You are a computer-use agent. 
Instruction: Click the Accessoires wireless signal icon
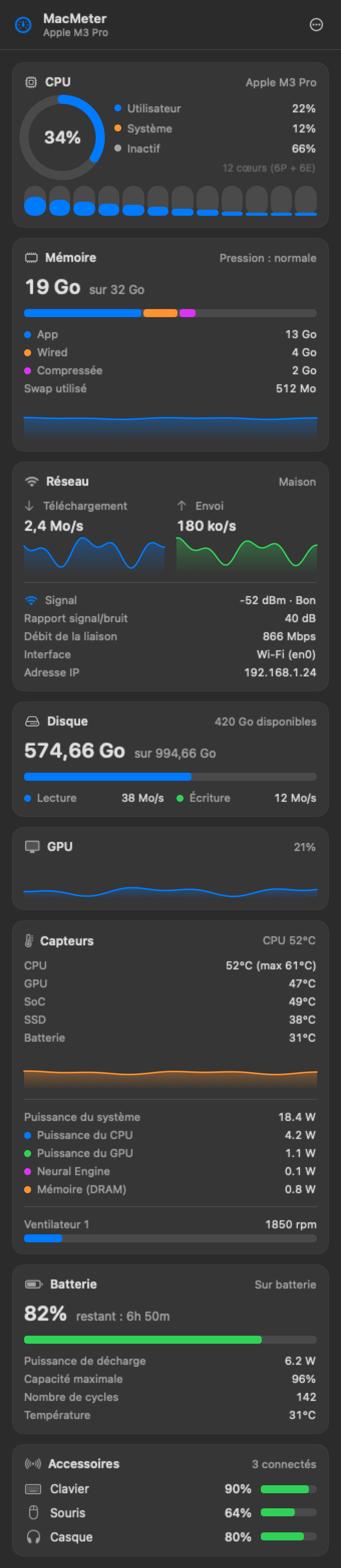tap(33, 1463)
